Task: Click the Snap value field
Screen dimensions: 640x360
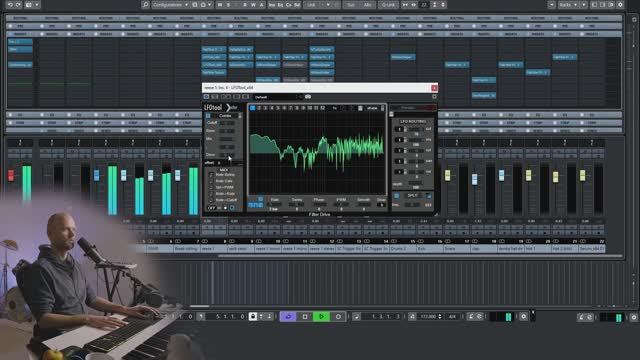Action: click(x=381, y=204)
